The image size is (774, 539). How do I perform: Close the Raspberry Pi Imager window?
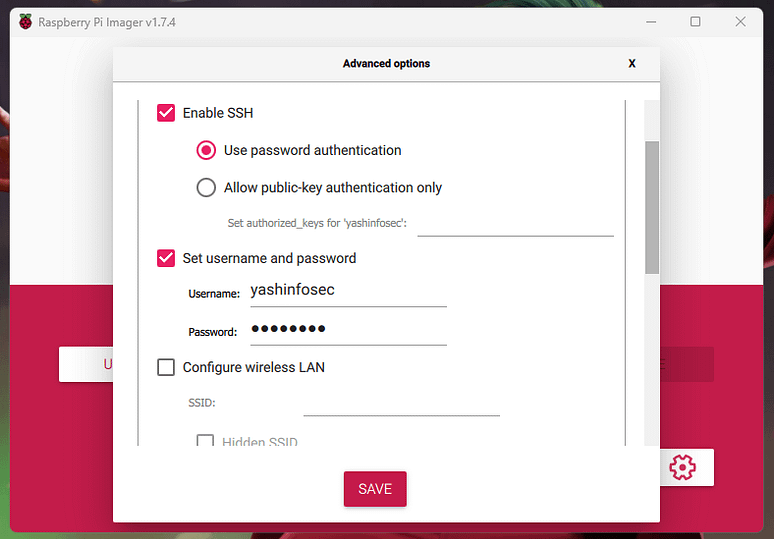740,22
